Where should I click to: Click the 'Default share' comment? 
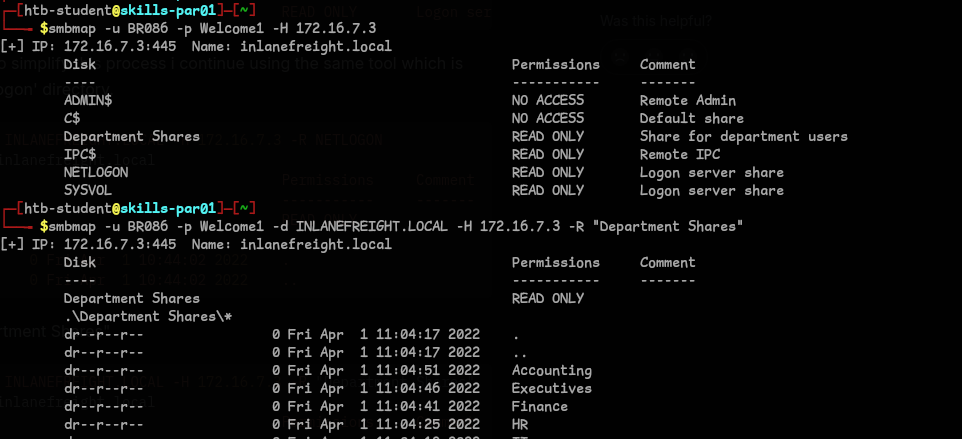point(692,118)
